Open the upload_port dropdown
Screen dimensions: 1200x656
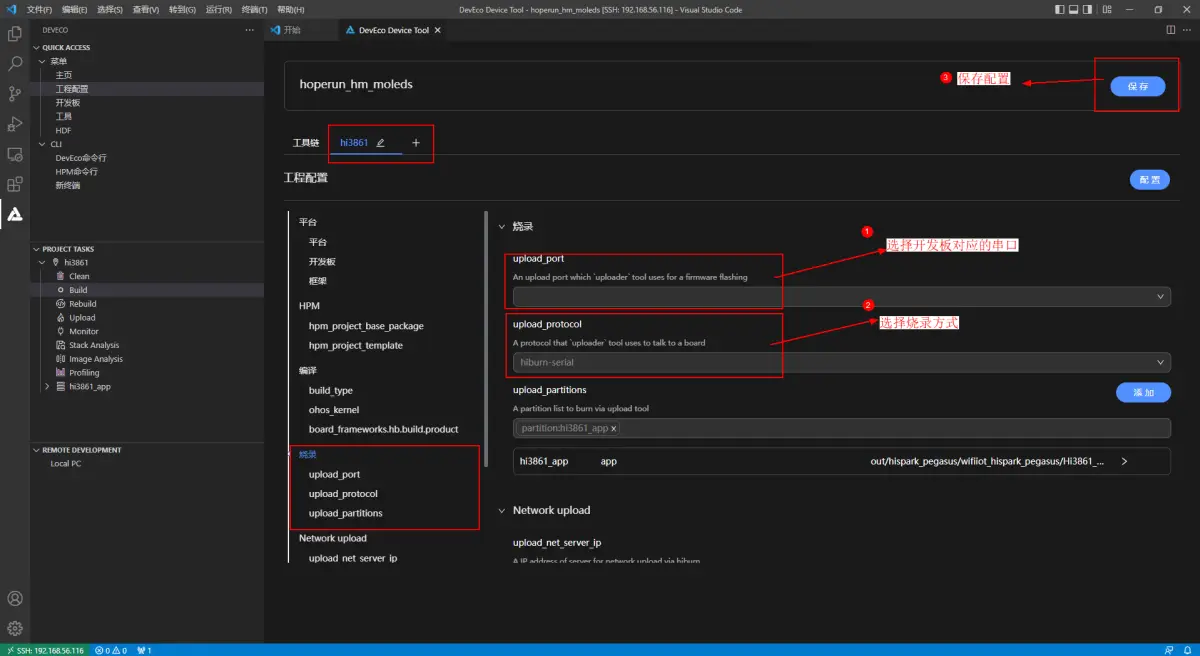[x=841, y=296]
